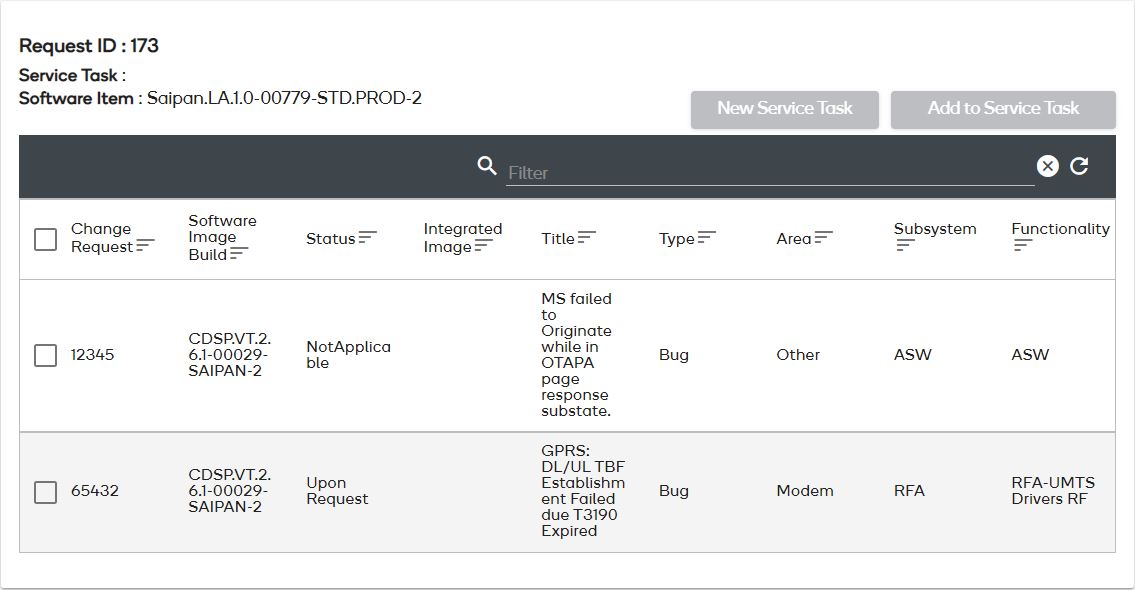The image size is (1135, 590).
Task: Open Software Image Build sort menu
Action: [x=239, y=254]
